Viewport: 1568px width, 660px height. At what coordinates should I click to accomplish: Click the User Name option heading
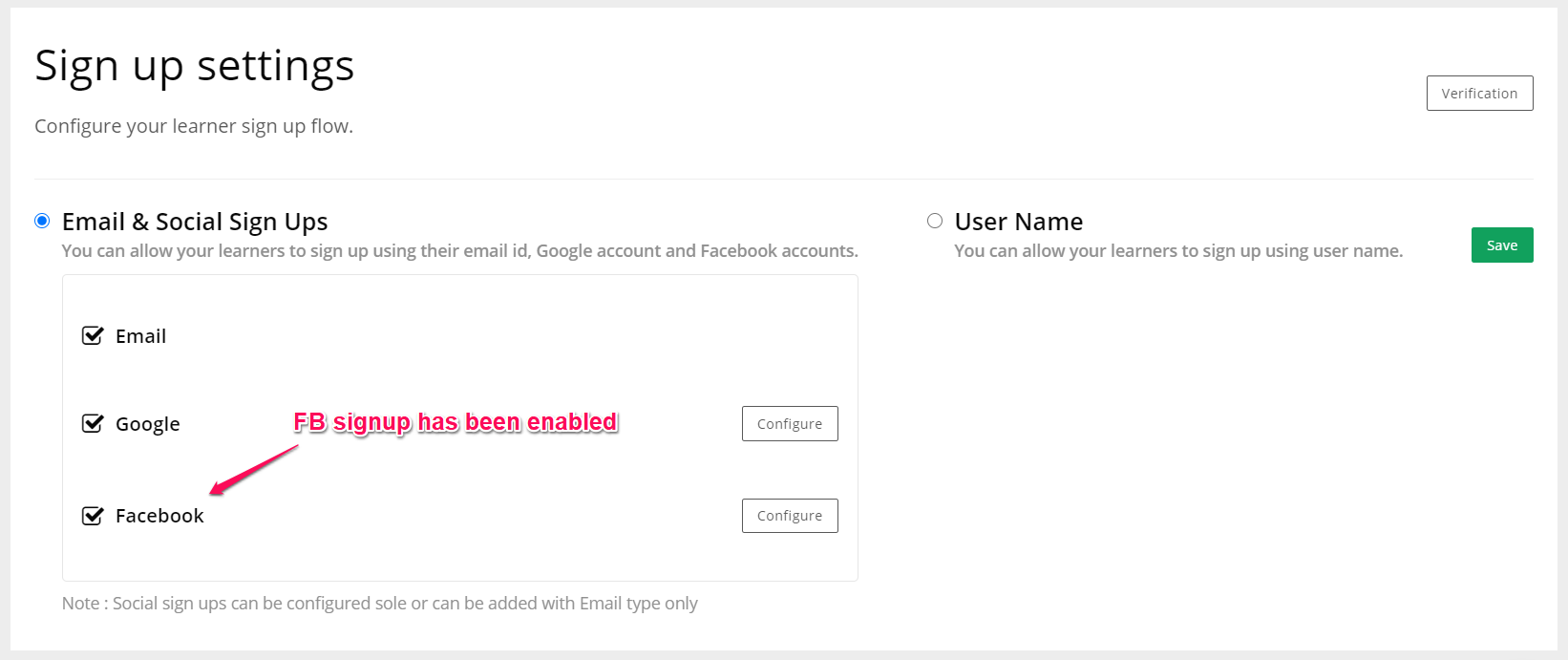pyautogui.click(x=1019, y=222)
